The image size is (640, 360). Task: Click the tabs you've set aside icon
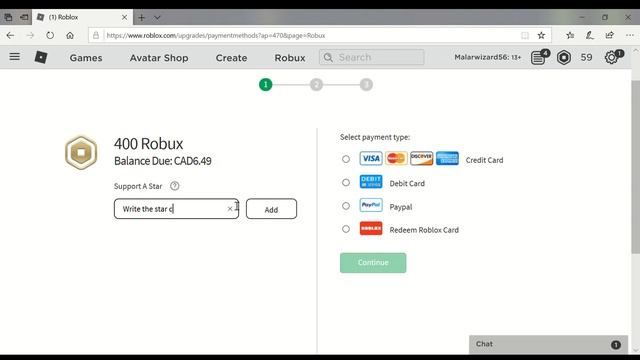(x=8, y=17)
